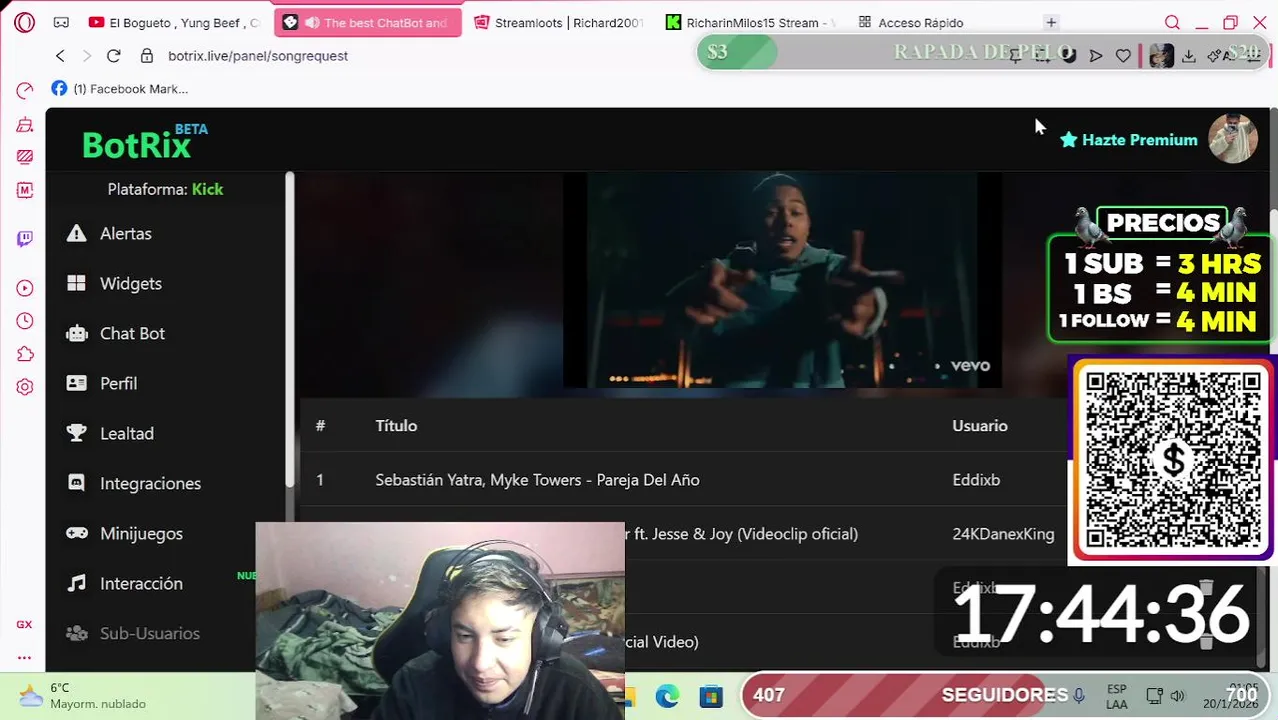Open Alertas warning icon in BotRix menu
This screenshot has width=1278, height=720.
pos(76,233)
